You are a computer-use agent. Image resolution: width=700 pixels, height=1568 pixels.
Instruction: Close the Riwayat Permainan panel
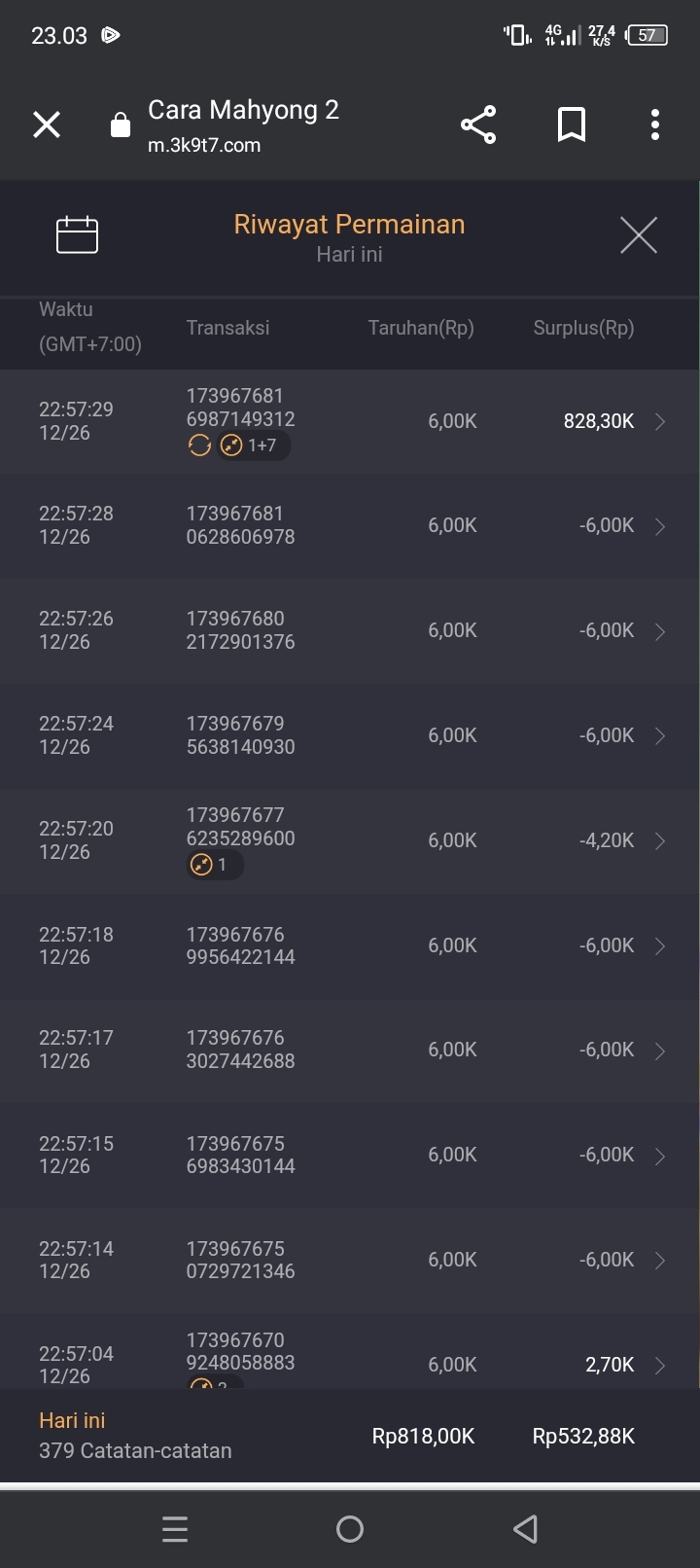[x=639, y=235]
